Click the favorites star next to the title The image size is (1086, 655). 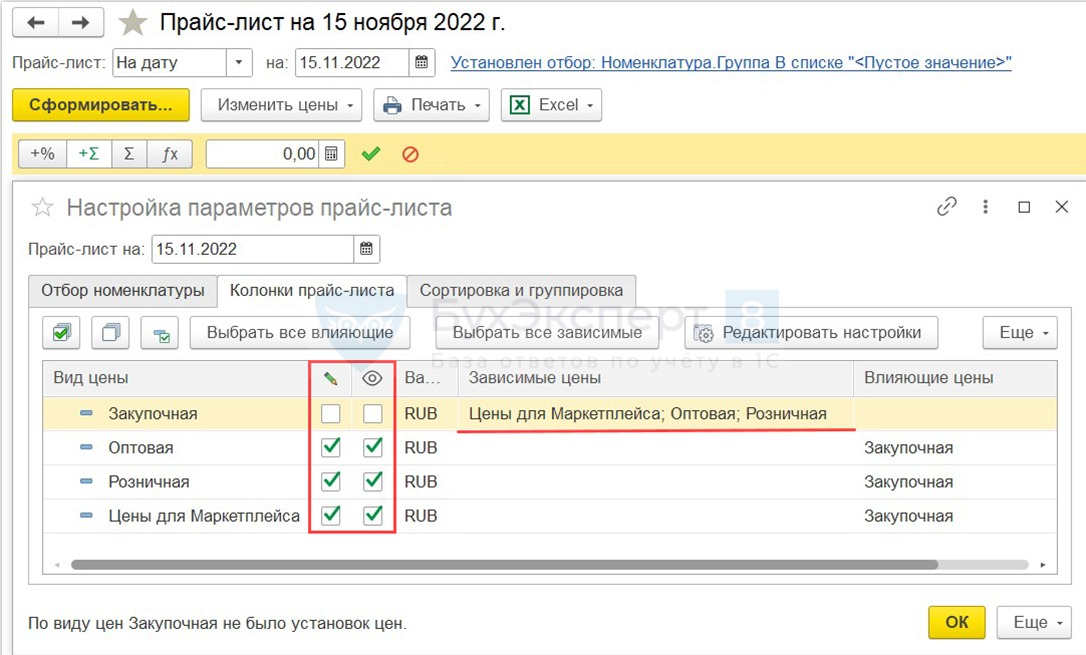(x=132, y=22)
